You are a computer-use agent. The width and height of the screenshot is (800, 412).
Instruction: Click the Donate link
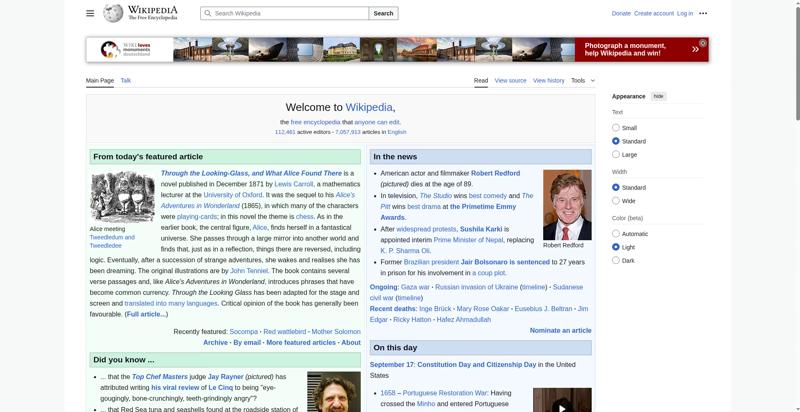tap(621, 13)
